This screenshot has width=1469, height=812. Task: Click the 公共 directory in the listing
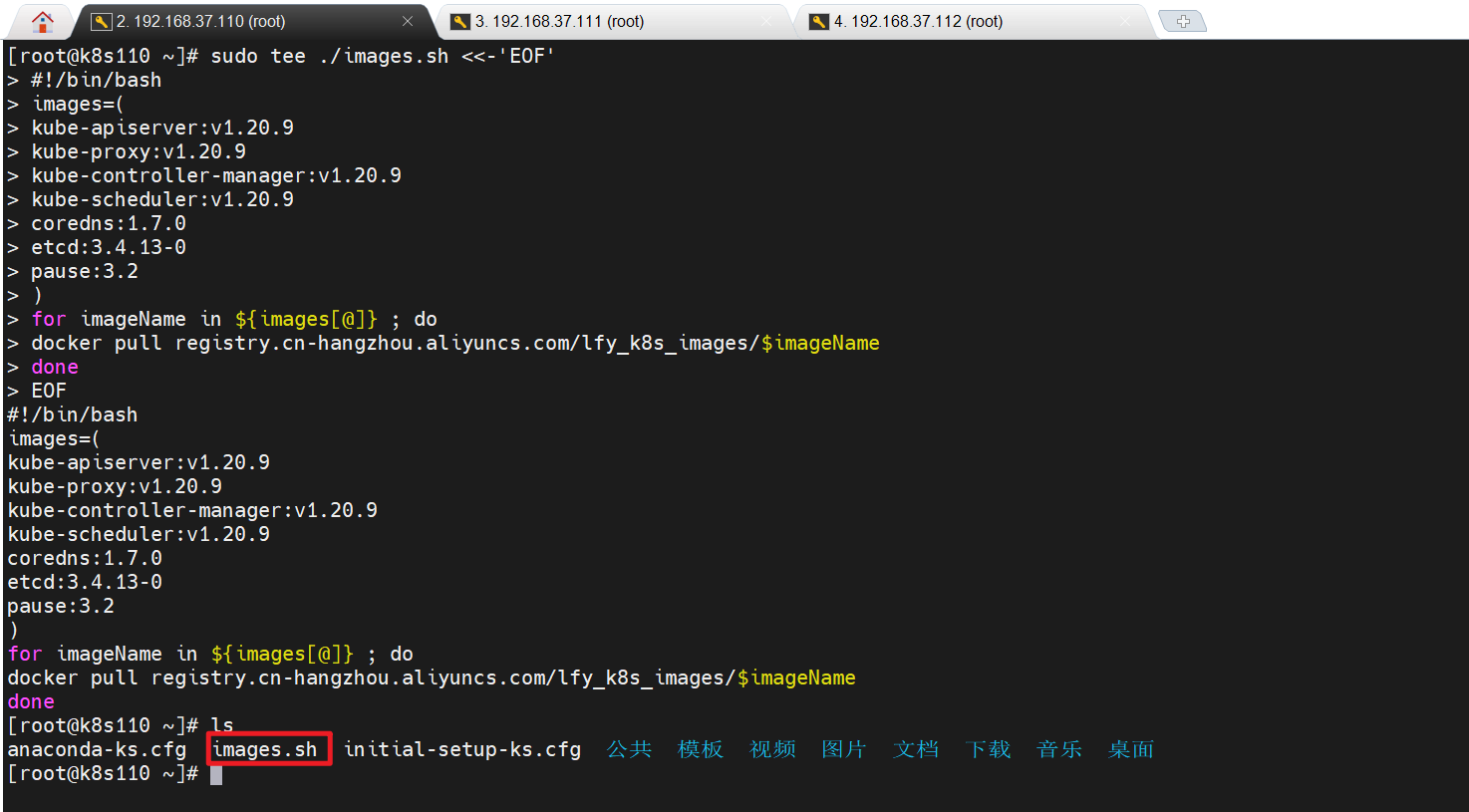[629, 749]
